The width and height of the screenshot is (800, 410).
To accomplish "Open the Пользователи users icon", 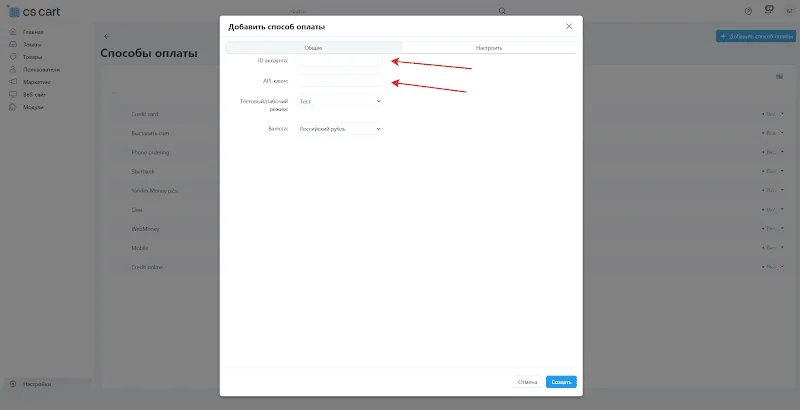I will 13,69.
